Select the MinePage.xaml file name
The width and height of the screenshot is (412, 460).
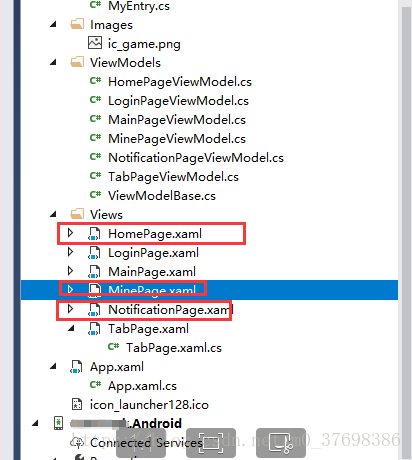pos(152,290)
